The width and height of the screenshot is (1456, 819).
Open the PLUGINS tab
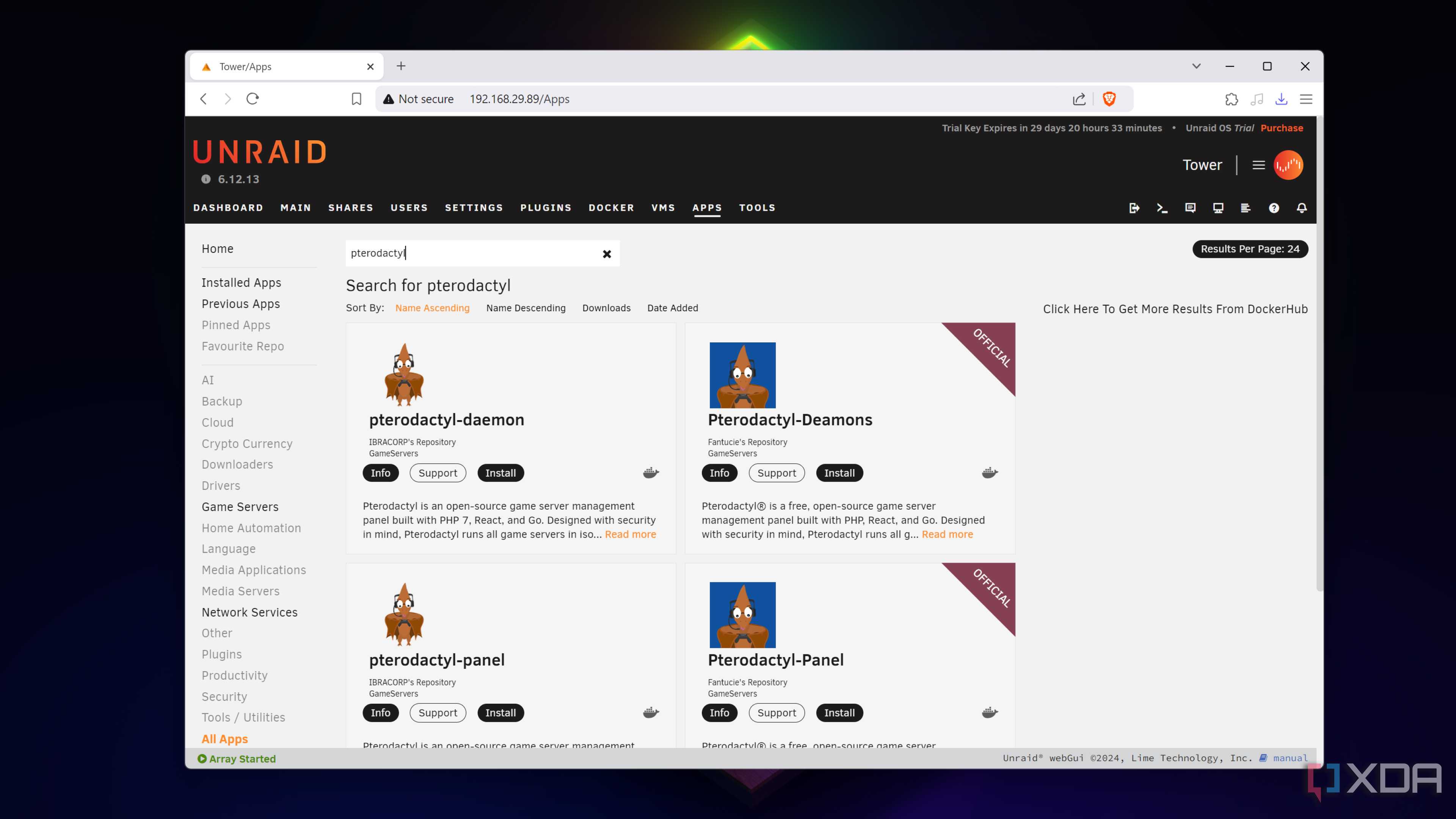546,208
